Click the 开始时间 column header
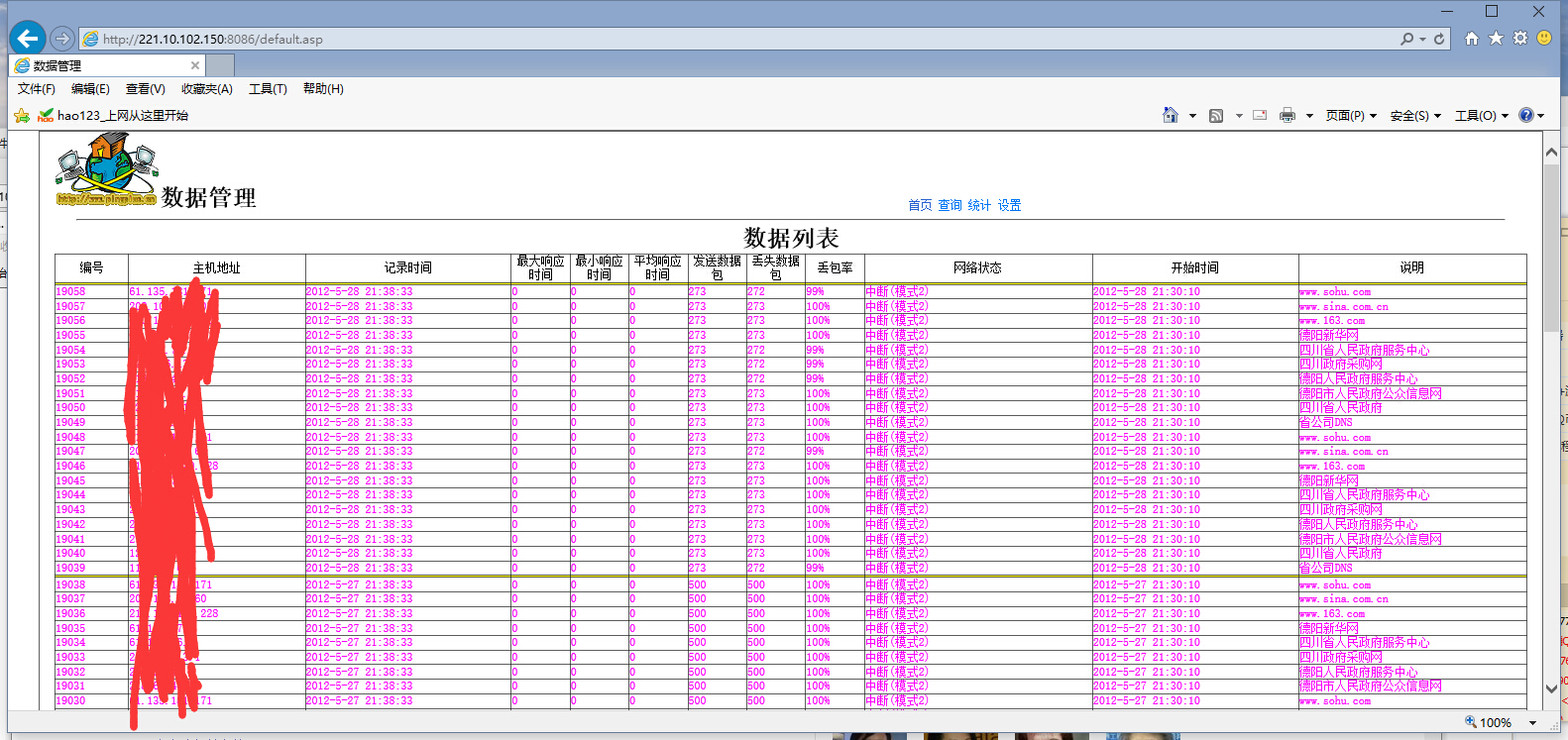 pyautogui.click(x=1195, y=267)
